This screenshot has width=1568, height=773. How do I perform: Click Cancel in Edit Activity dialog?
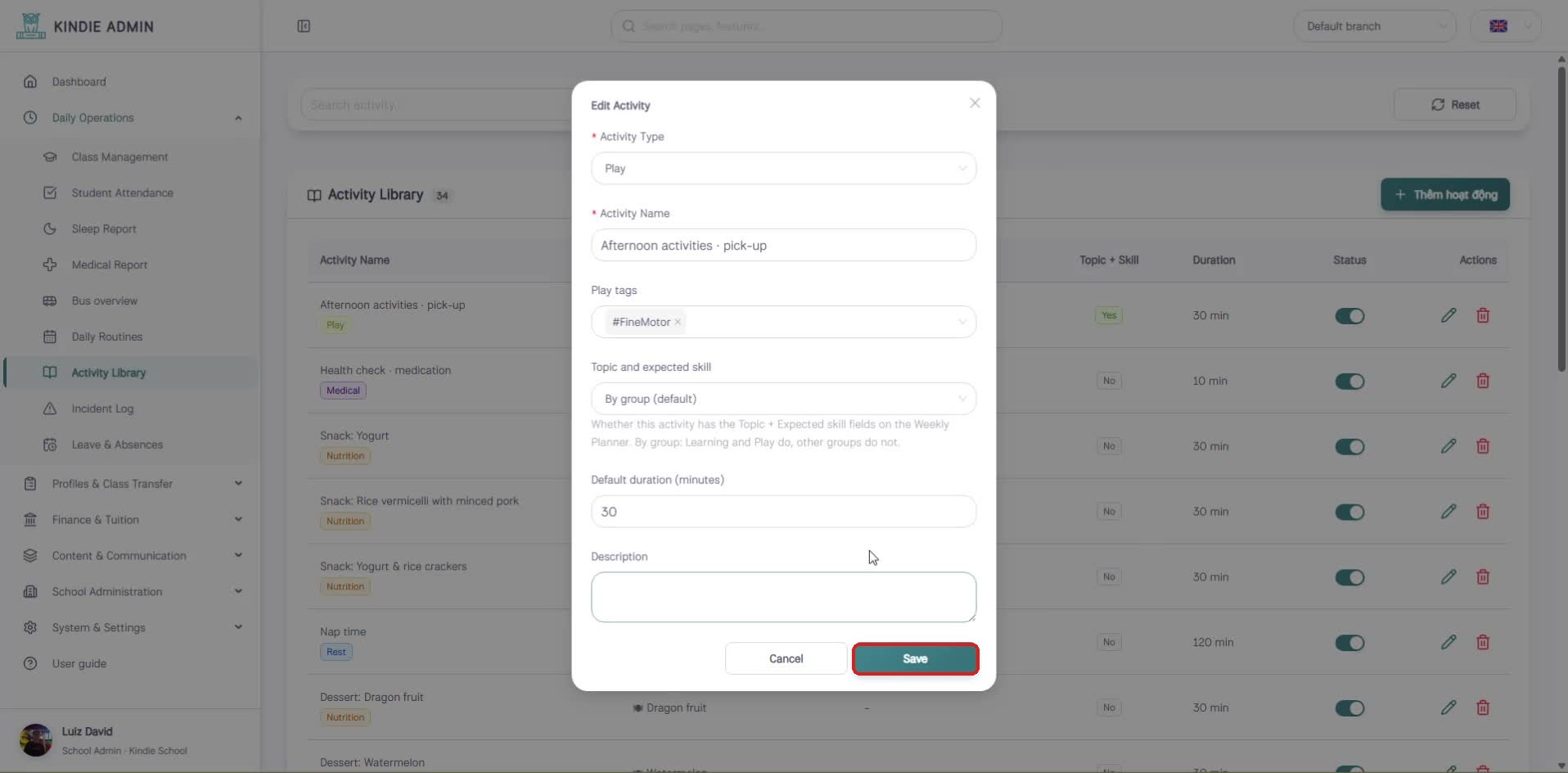[x=786, y=658]
